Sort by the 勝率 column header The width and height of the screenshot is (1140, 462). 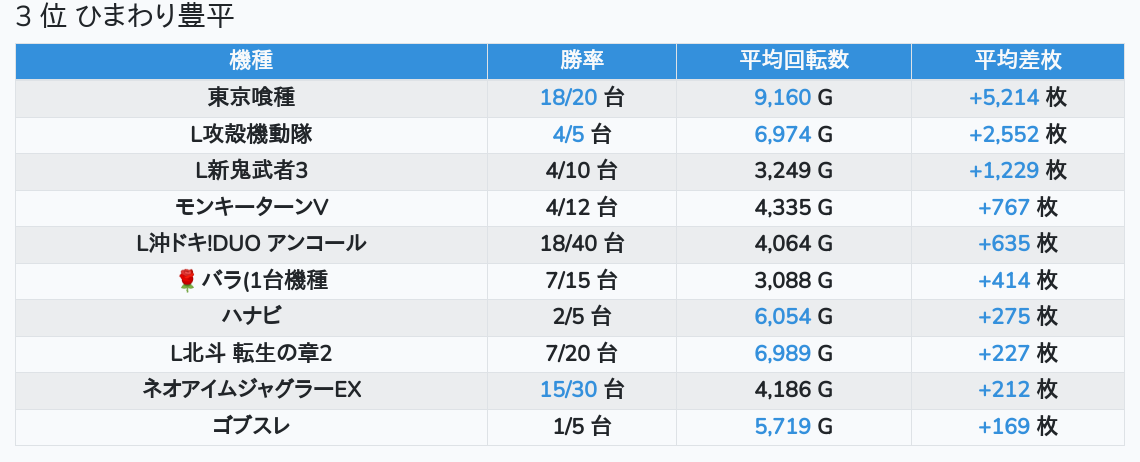click(x=582, y=60)
